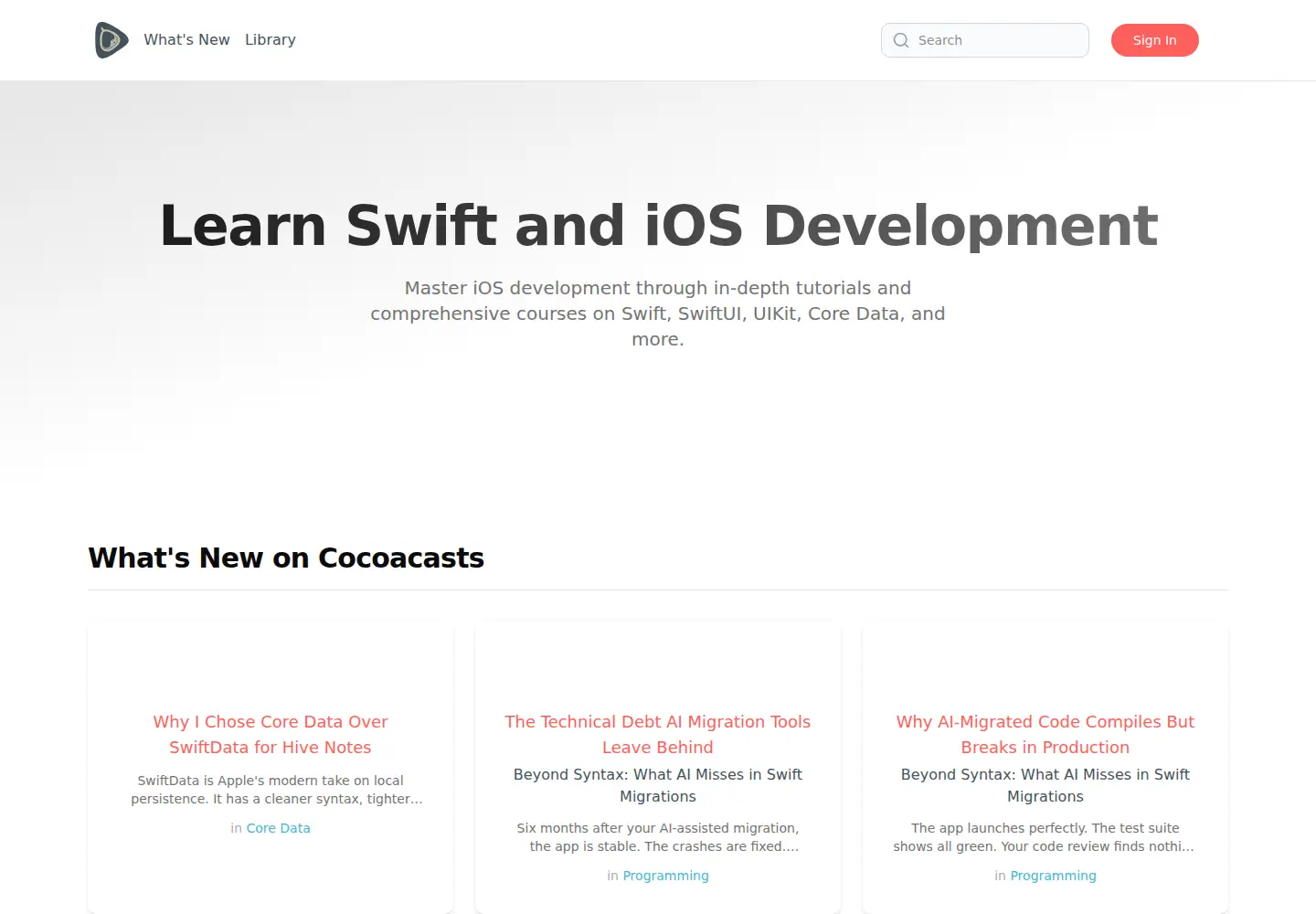The image size is (1316, 914).
Task: Click Beyond Syntax subtitle in Technical Debt card
Action: coord(658,785)
